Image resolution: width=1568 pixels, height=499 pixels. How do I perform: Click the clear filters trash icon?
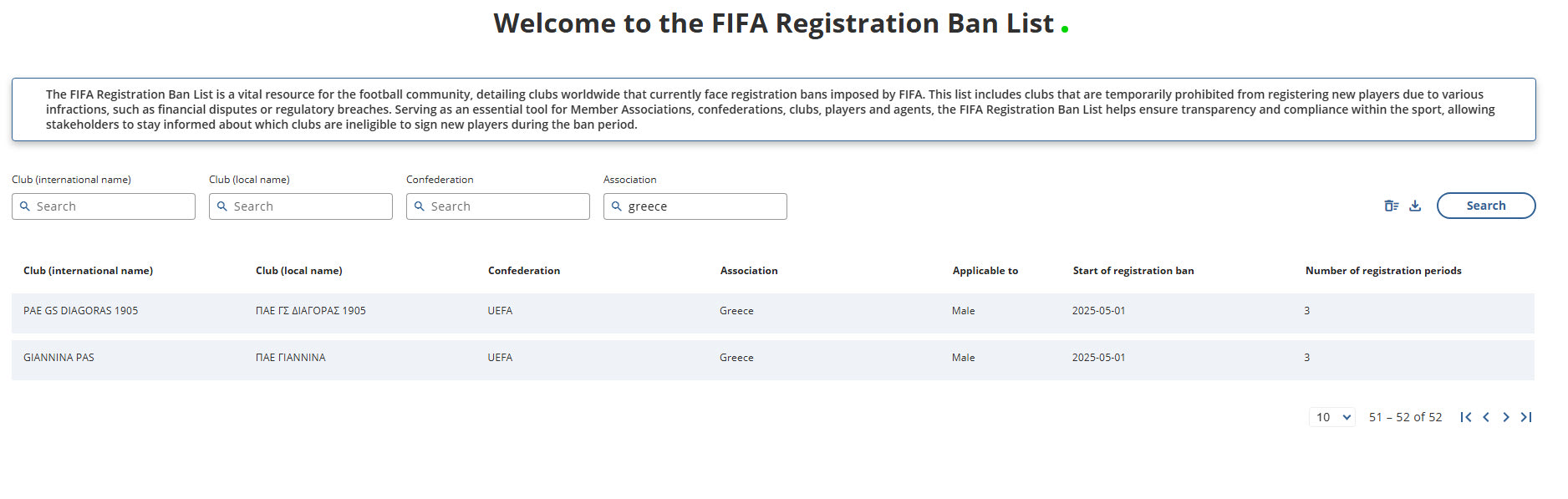point(1391,206)
